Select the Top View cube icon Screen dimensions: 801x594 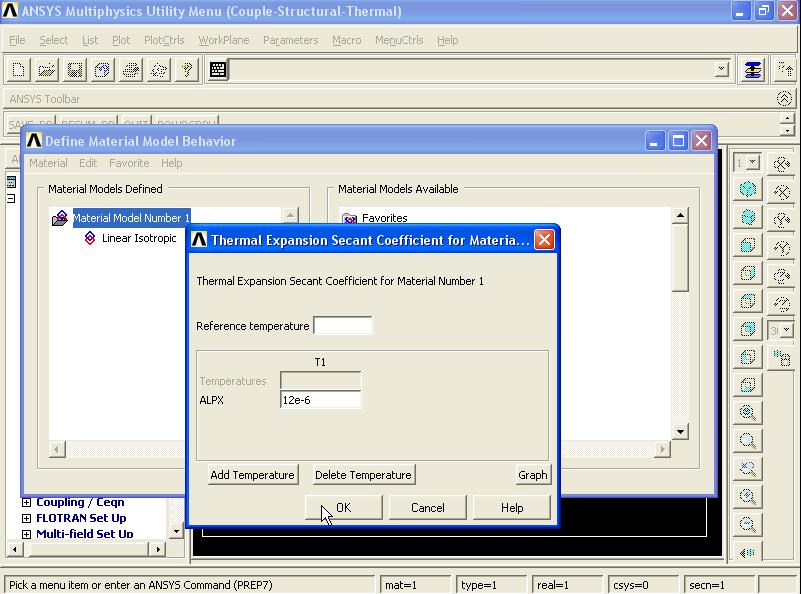748,301
